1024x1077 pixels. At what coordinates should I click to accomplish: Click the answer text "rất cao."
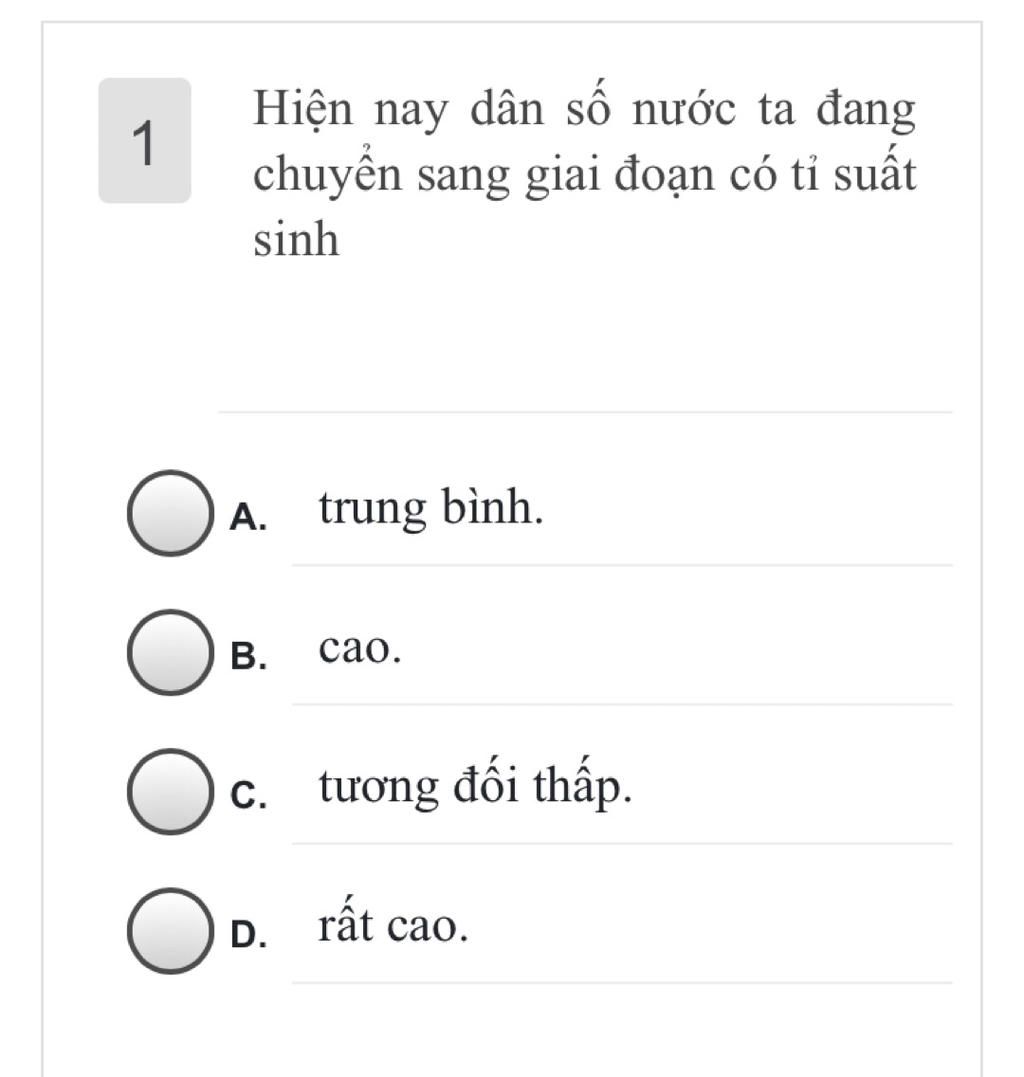(x=394, y=927)
